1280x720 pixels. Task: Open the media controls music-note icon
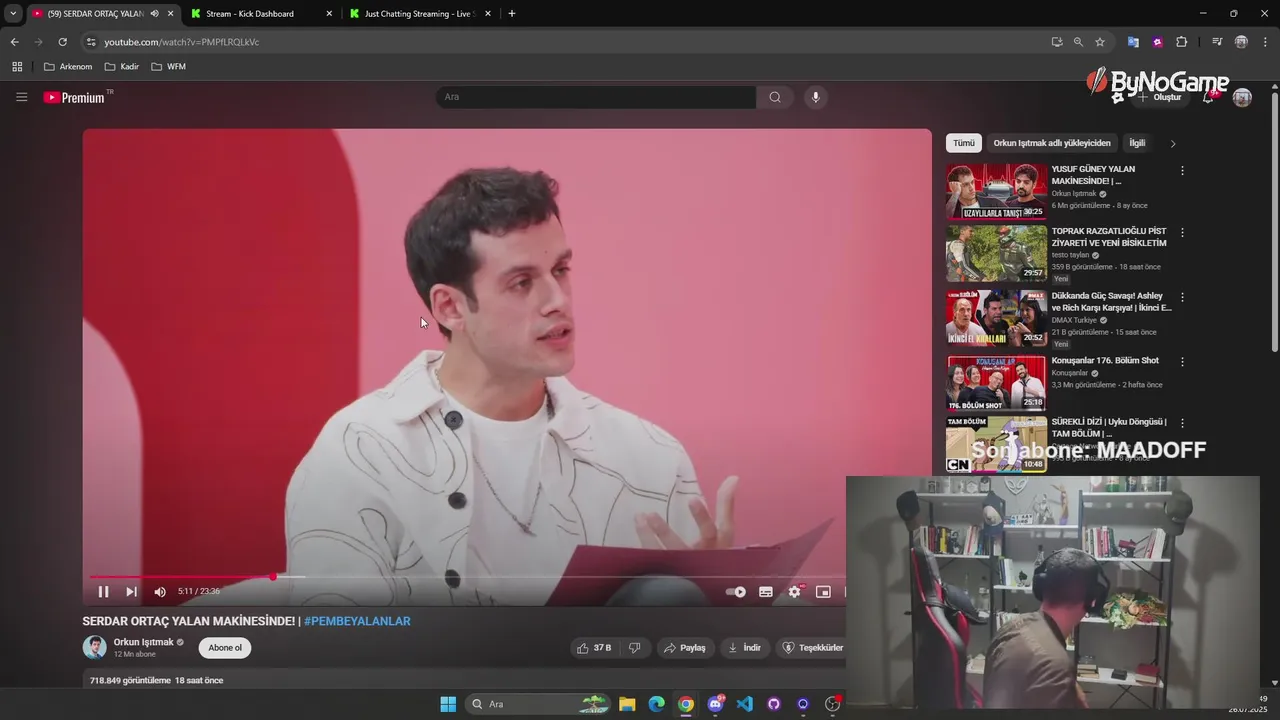pos(1217,42)
